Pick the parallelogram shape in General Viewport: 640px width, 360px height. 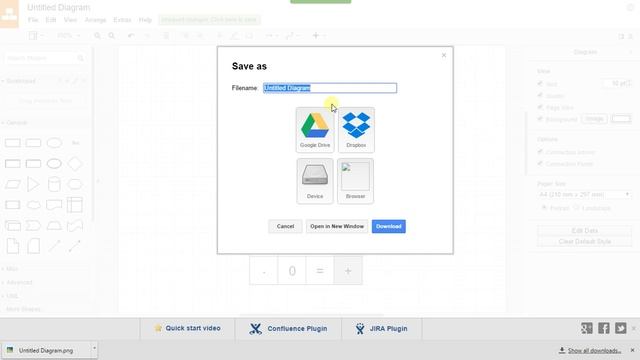point(13,184)
